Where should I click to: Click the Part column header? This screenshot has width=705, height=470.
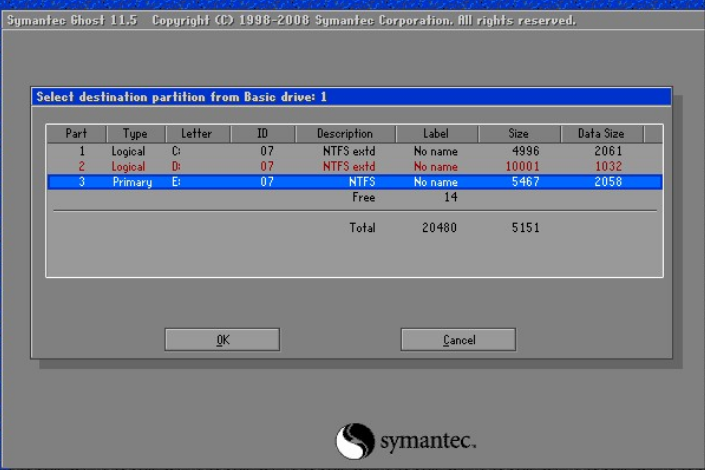[x=76, y=134]
